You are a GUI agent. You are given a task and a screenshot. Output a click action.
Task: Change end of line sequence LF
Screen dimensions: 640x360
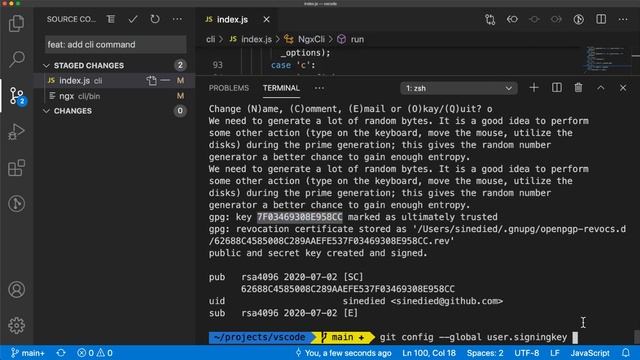[555, 353]
